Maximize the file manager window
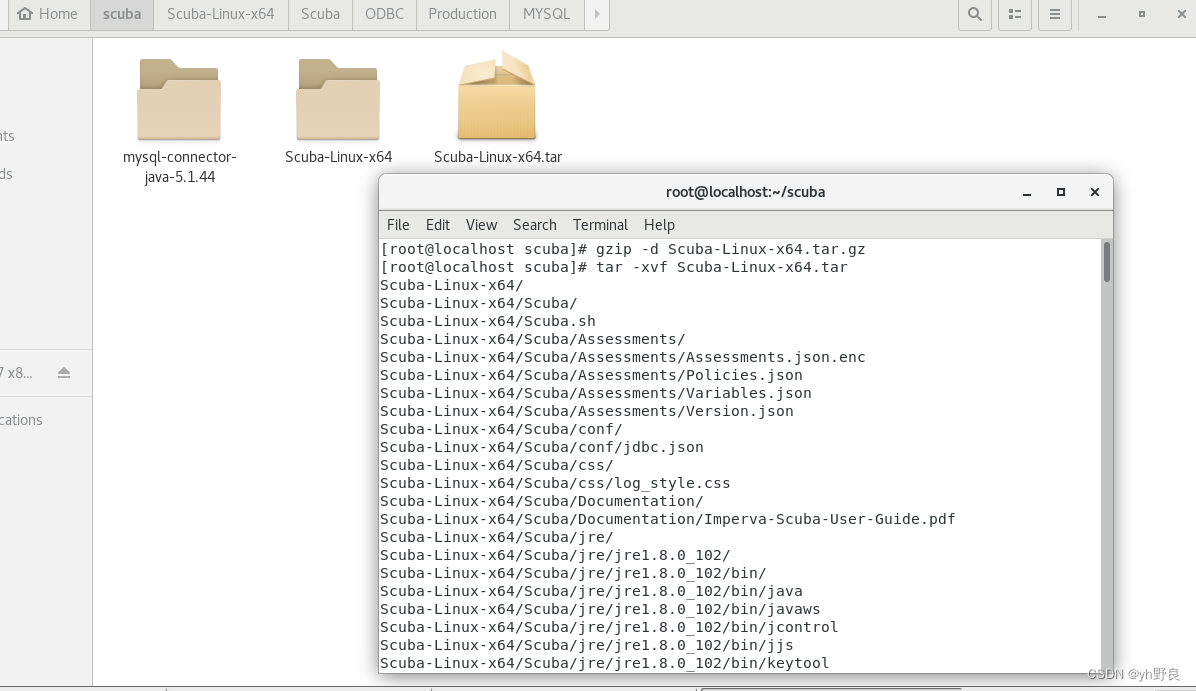The image size is (1196, 691). pyautogui.click(x=1142, y=14)
